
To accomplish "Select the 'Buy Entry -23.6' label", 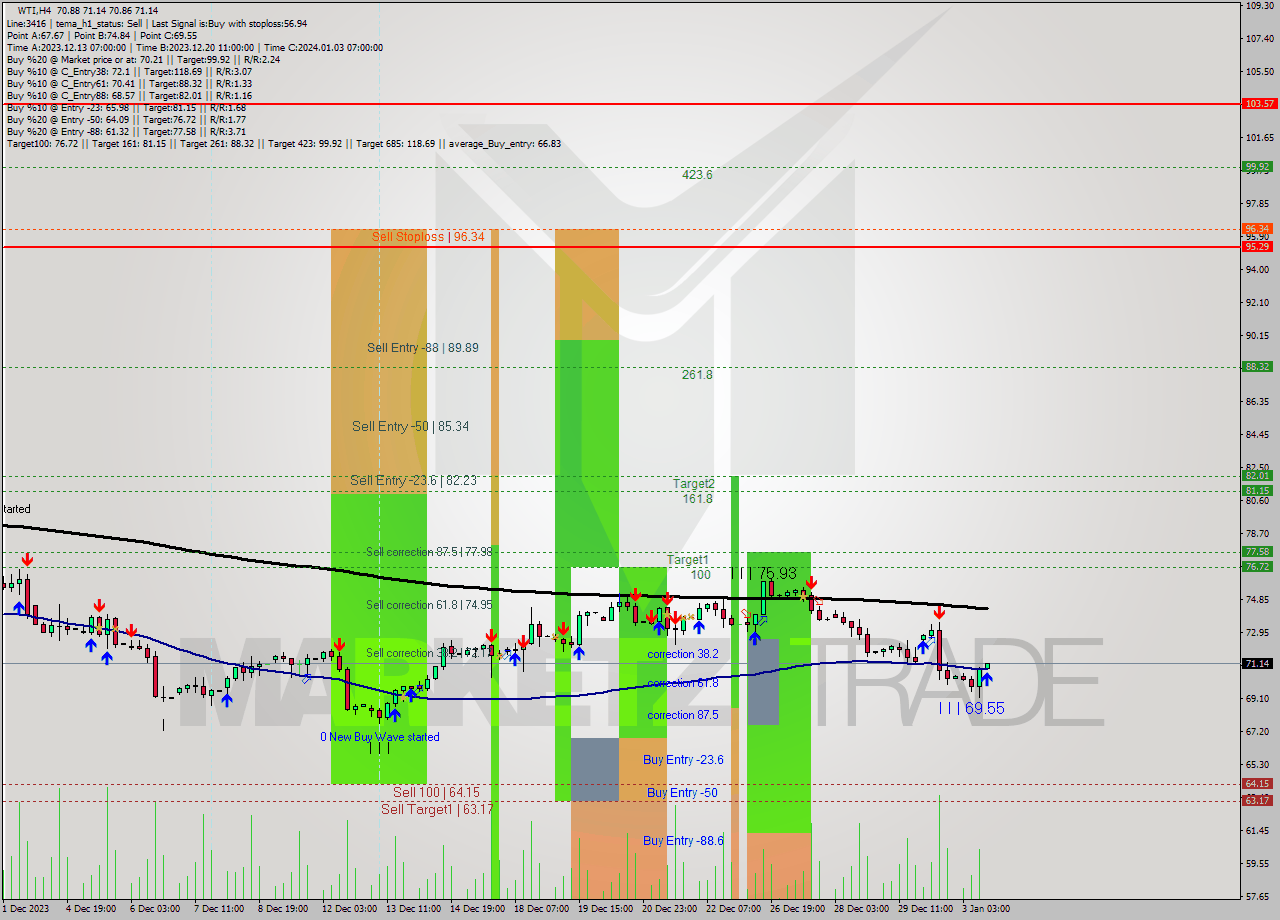I will pos(683,760).
